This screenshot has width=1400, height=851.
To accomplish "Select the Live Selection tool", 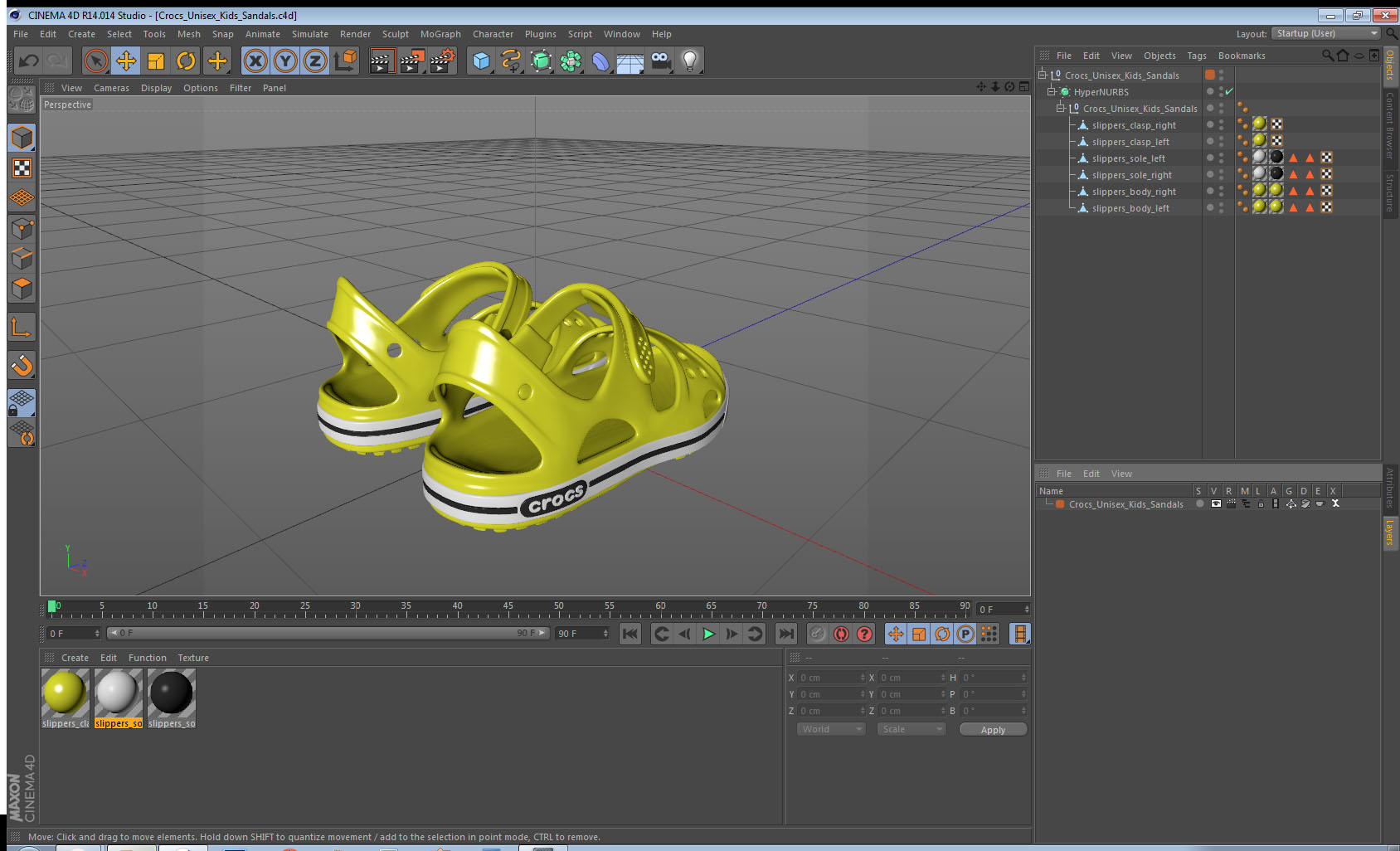I will coord(96,61).
